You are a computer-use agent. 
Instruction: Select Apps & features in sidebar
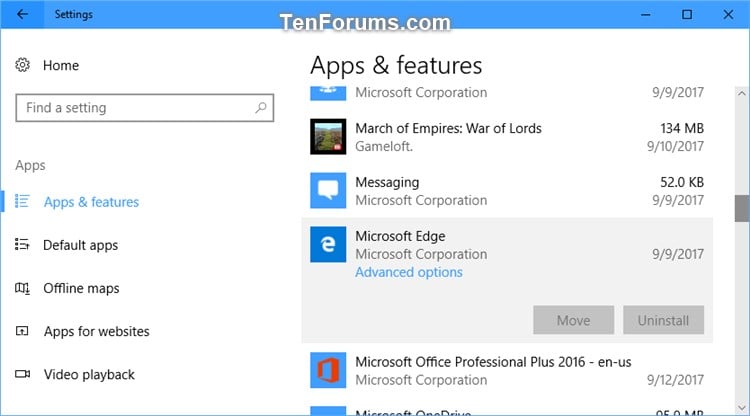point(91,202)
